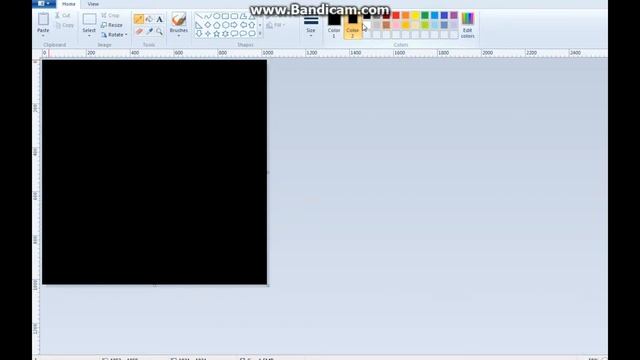This screenshot has height=360, width=640.
Task: Choose the Rounded rectangle shape
Action: pos(234,16)
